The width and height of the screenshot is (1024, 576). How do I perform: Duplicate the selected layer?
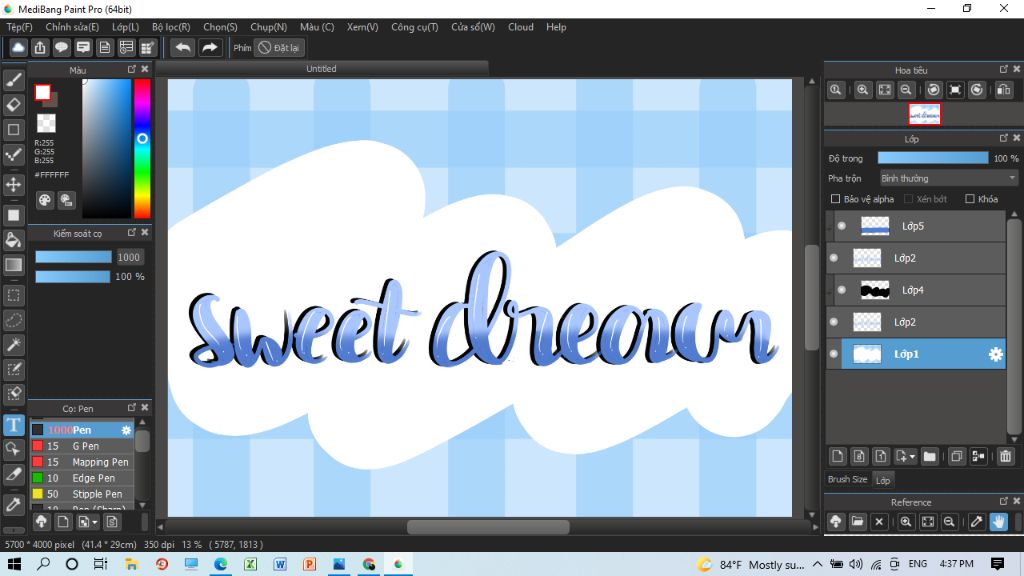957,456
